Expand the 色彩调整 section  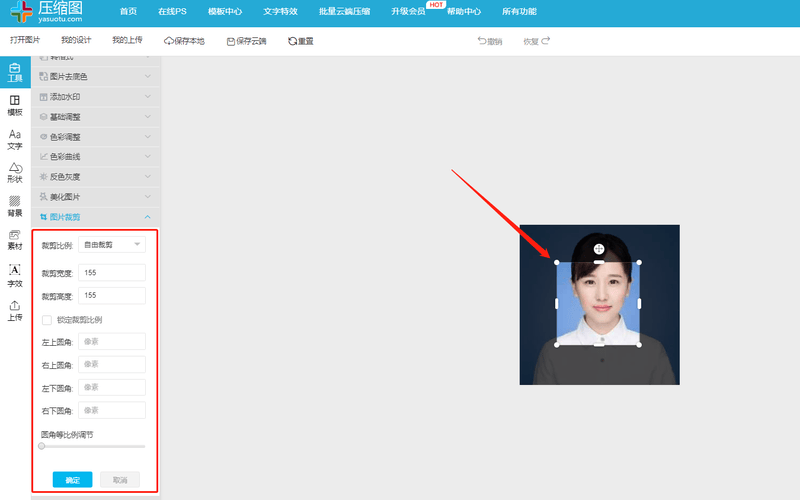(96, 137)
